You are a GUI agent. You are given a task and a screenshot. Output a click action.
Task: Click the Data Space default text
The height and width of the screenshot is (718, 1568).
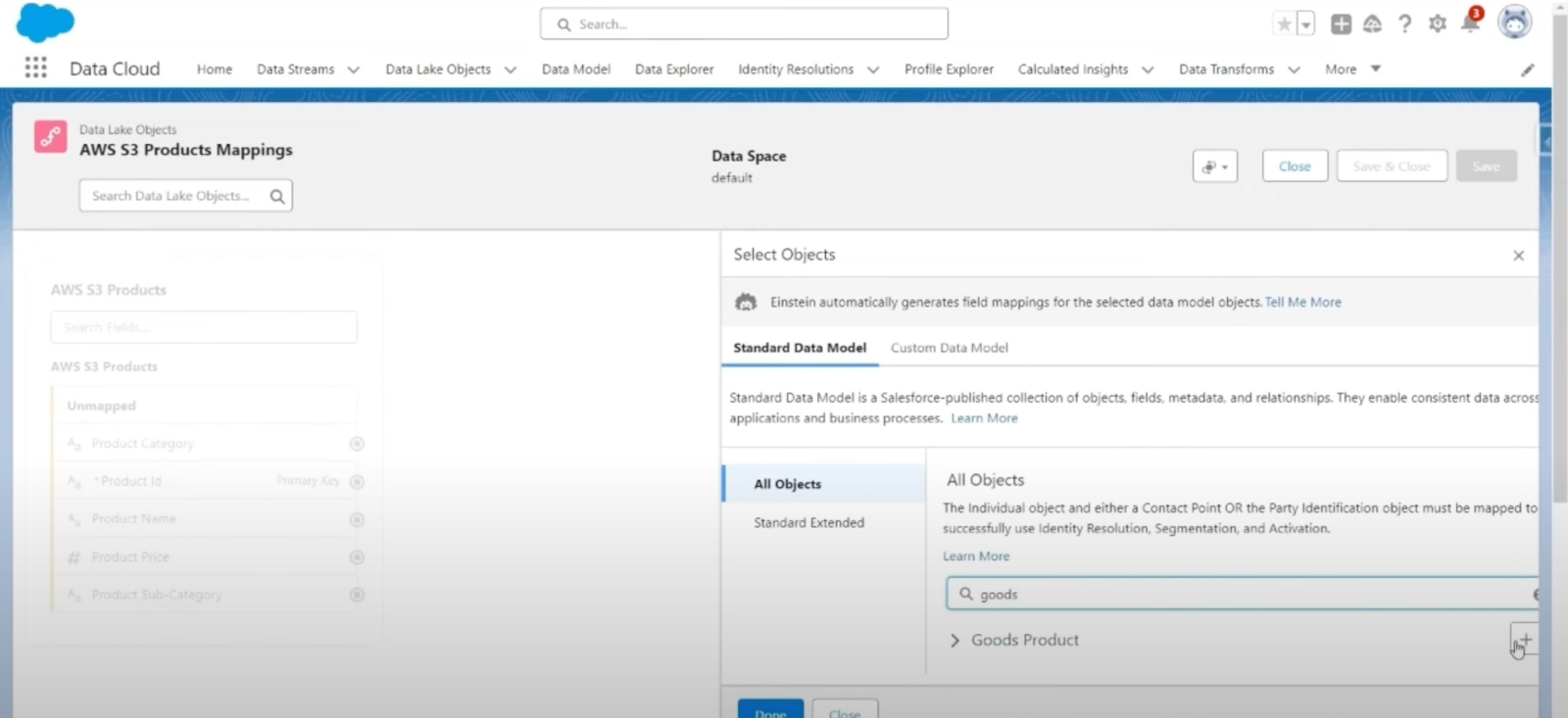(x=732, y=178)
